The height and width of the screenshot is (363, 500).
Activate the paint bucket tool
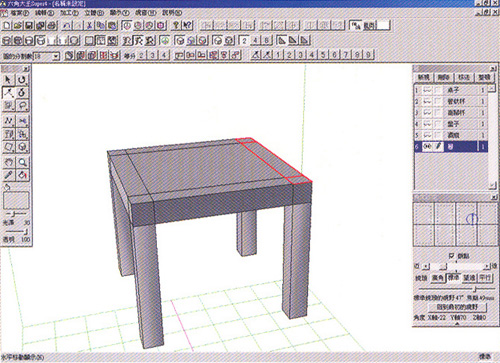tap(22, 175)
